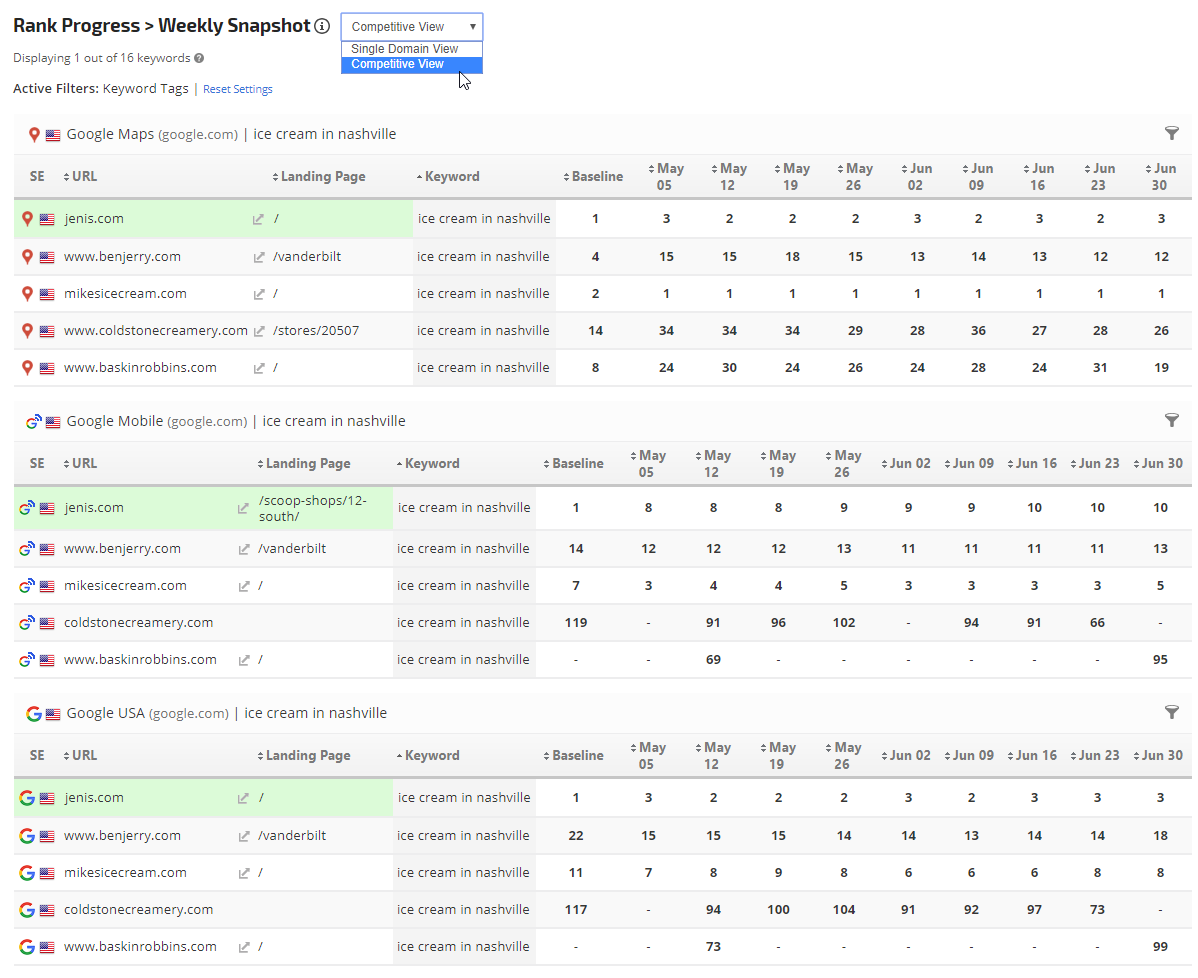Open external link icon for www.benjerry.com in Google Mobile
1198x978 pixels.
point(243,549)
